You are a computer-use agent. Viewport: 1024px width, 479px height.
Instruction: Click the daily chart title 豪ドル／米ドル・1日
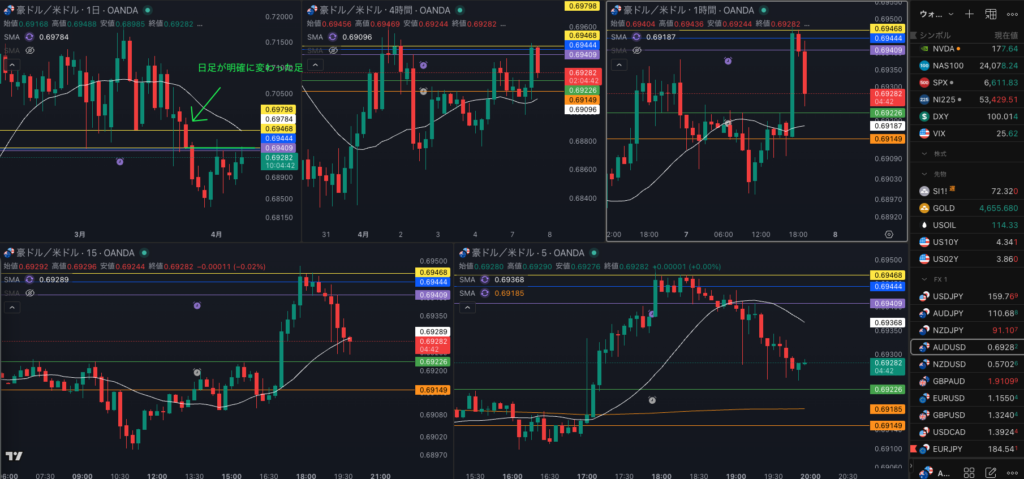click(56, 10)
